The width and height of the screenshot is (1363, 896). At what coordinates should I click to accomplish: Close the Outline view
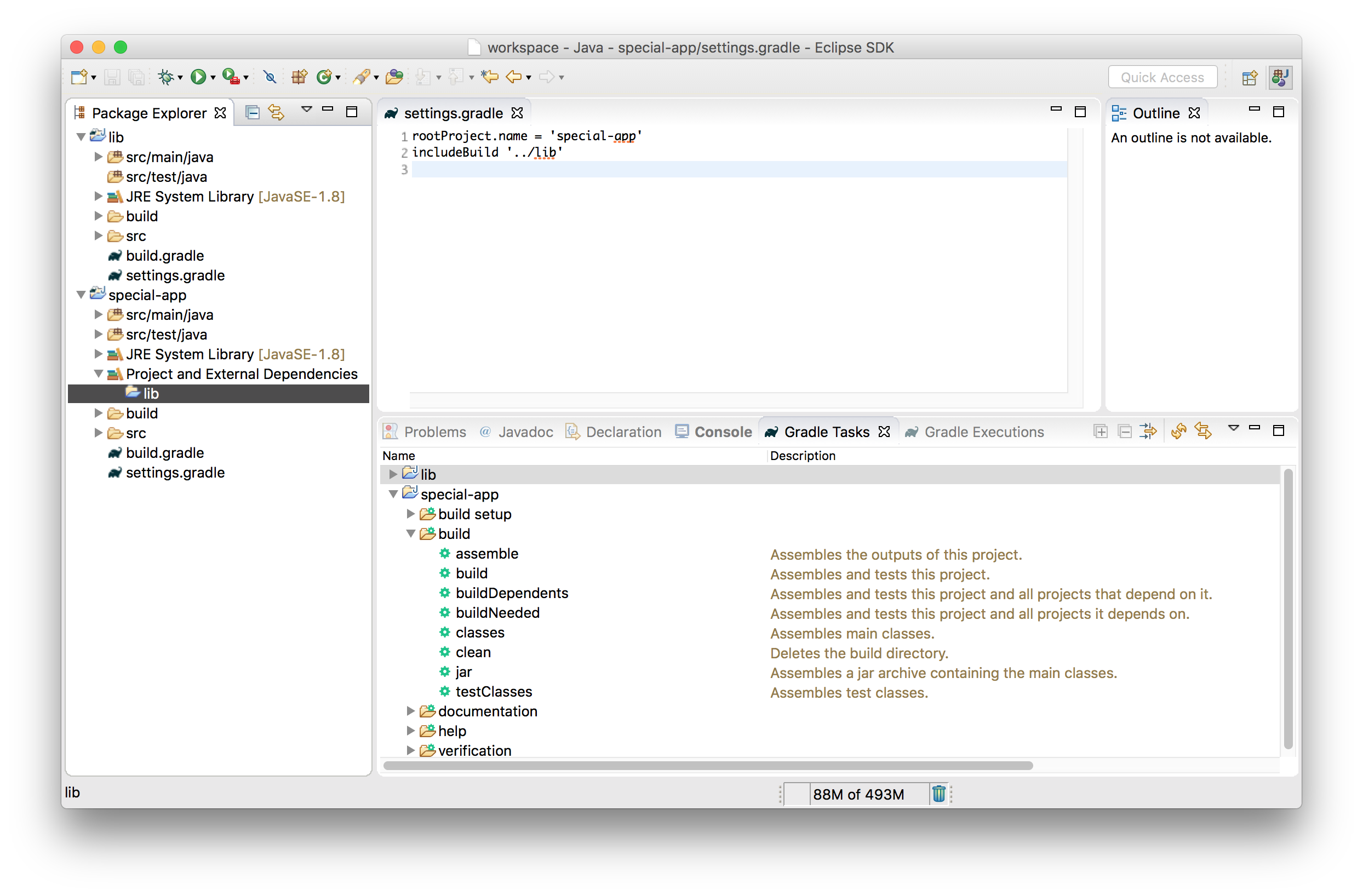click(1194, 113)
